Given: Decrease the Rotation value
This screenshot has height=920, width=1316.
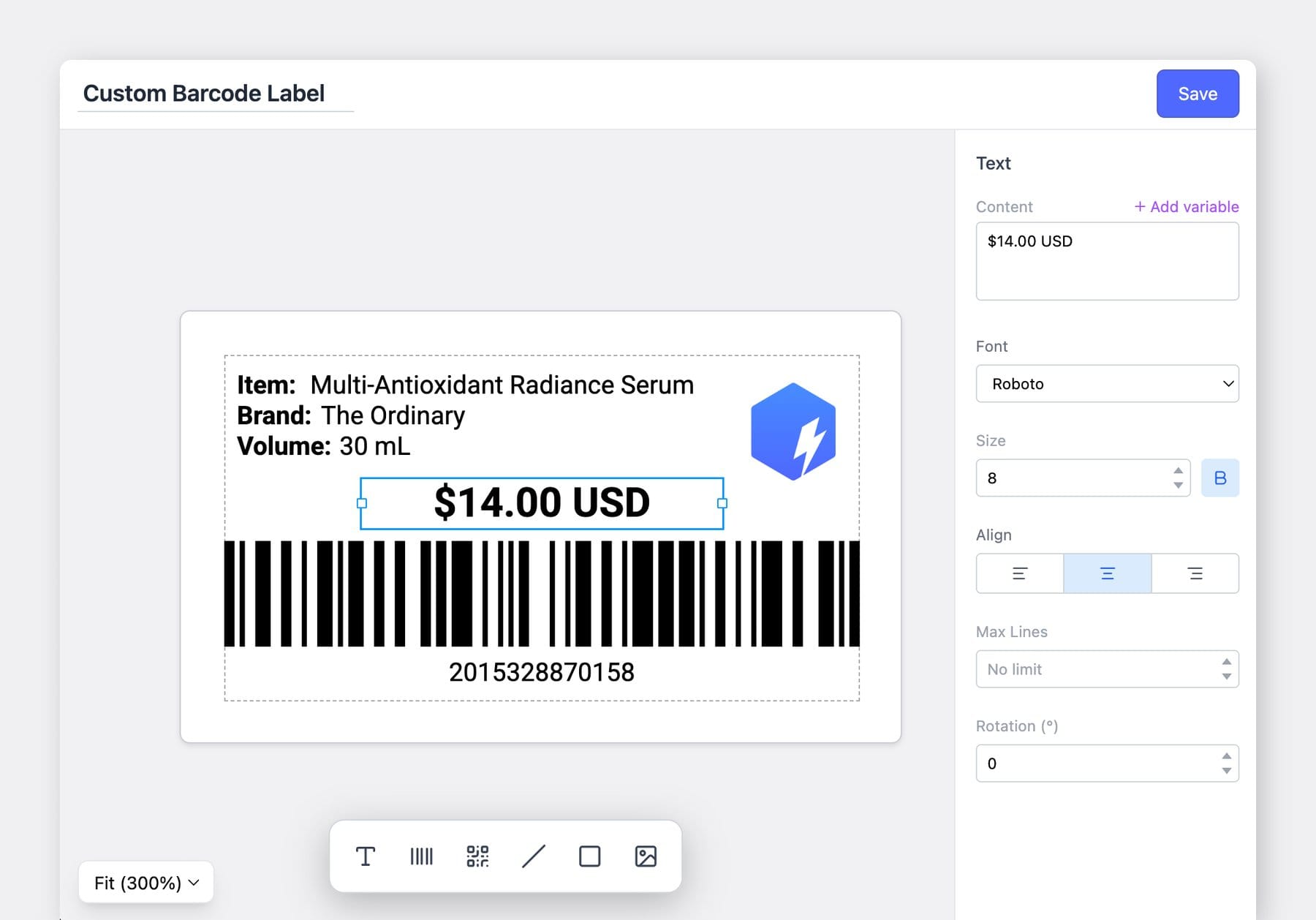Looking at the screenshot, I should point(1227,770).
